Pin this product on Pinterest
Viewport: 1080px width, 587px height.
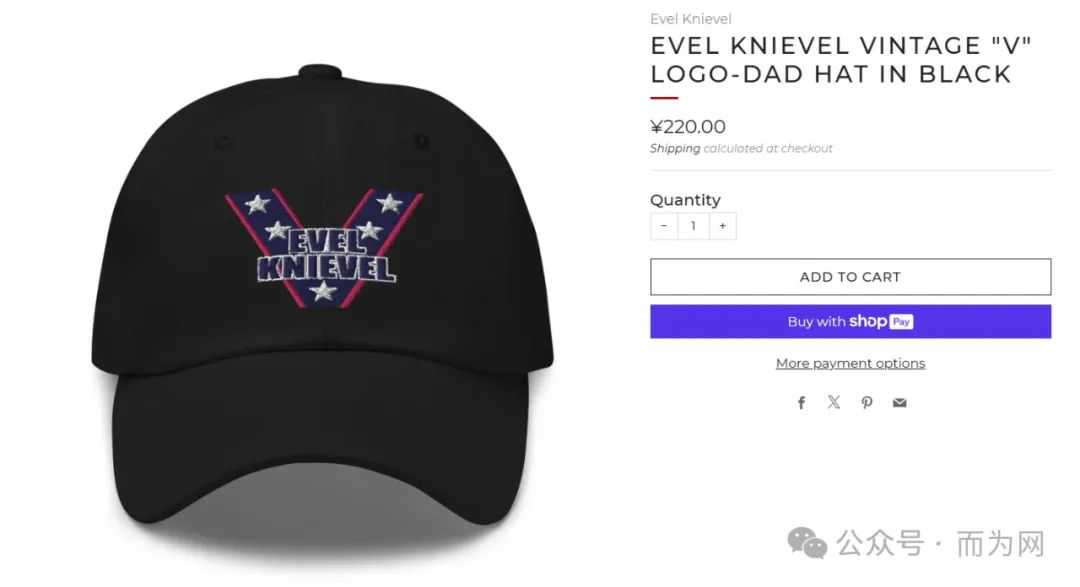coord(866,403)
